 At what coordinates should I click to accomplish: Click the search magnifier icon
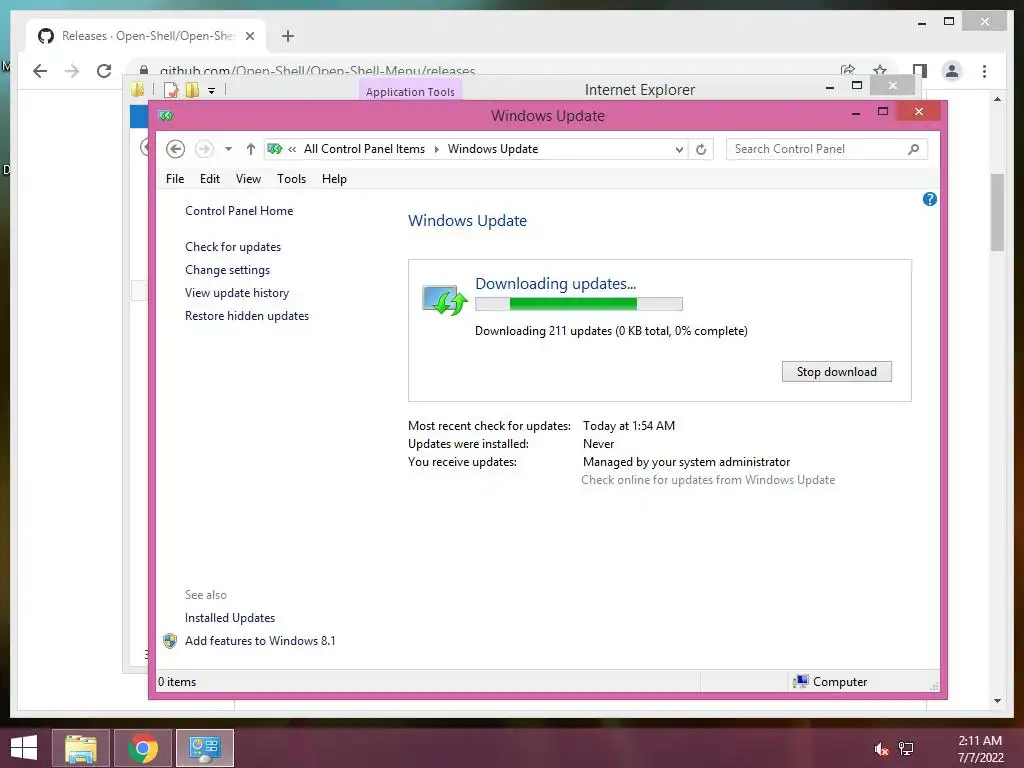pyautogui.click(x=914, y=149)
